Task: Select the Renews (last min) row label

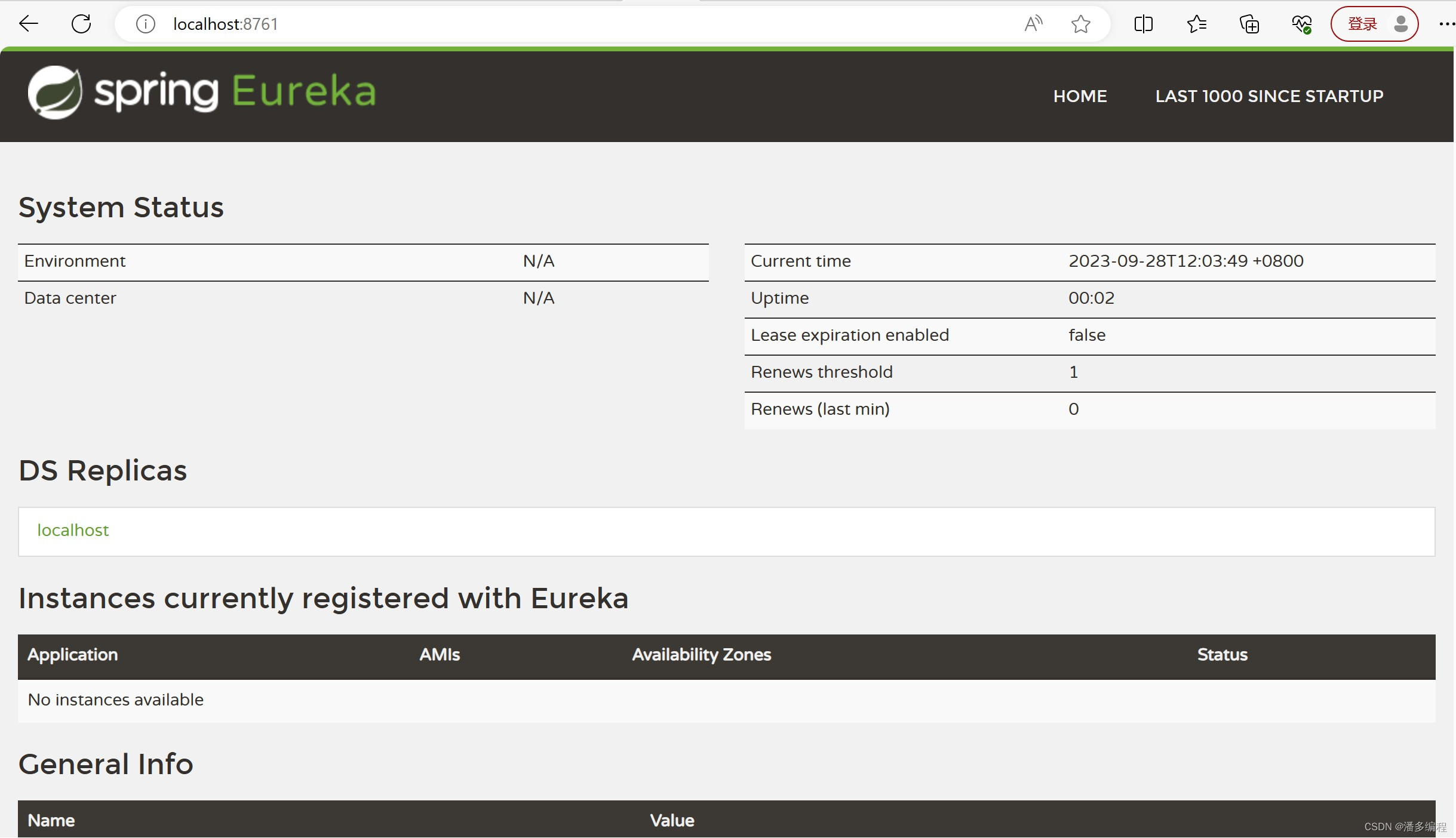Action: point(820,409)
